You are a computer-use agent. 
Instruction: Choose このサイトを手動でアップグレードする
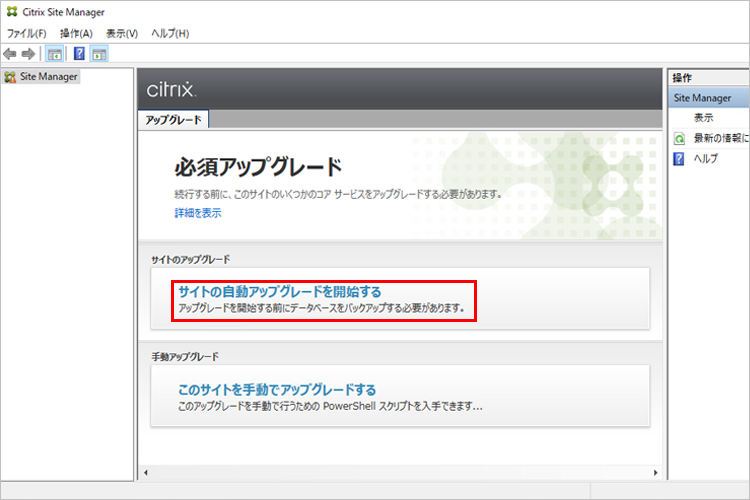pyautogui.click(x=276, y=389)
